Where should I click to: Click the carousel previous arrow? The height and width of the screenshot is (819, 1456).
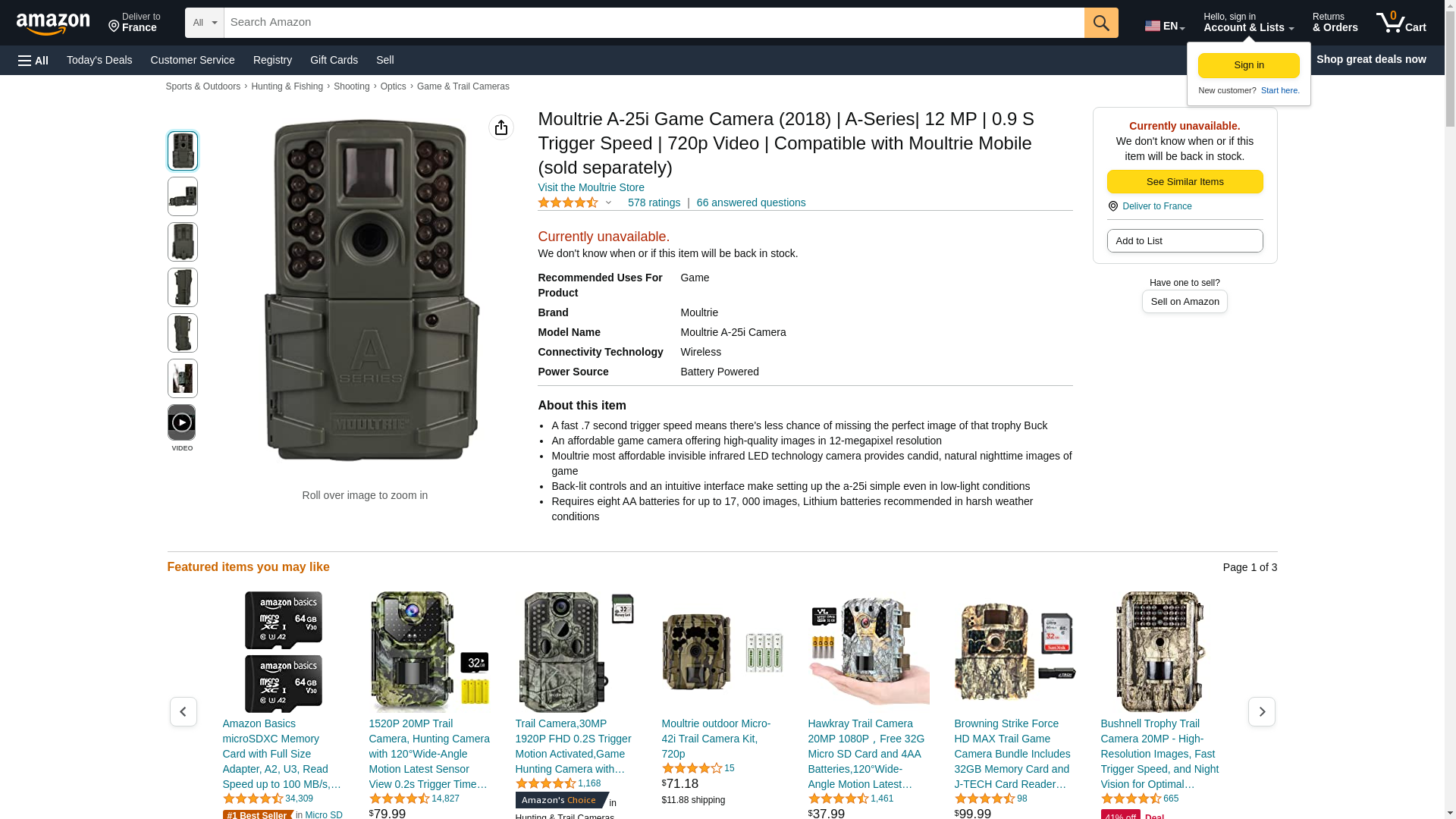coord(183,711)
